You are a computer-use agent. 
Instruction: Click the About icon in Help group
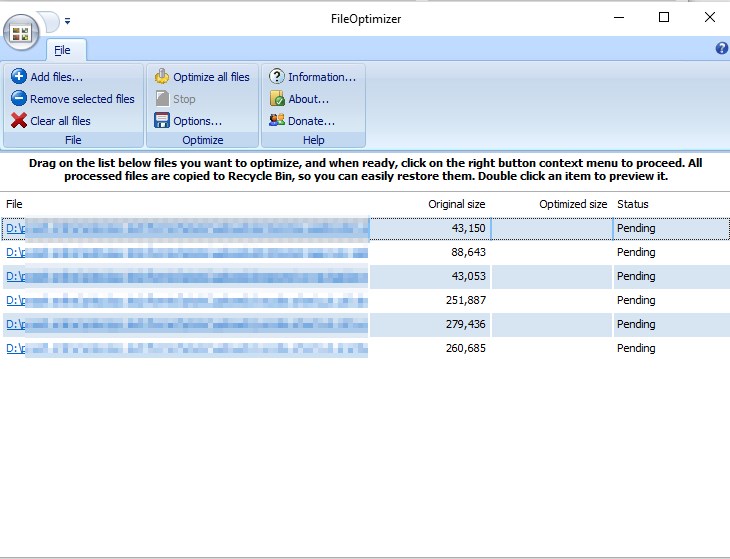[x=277, y=99]
